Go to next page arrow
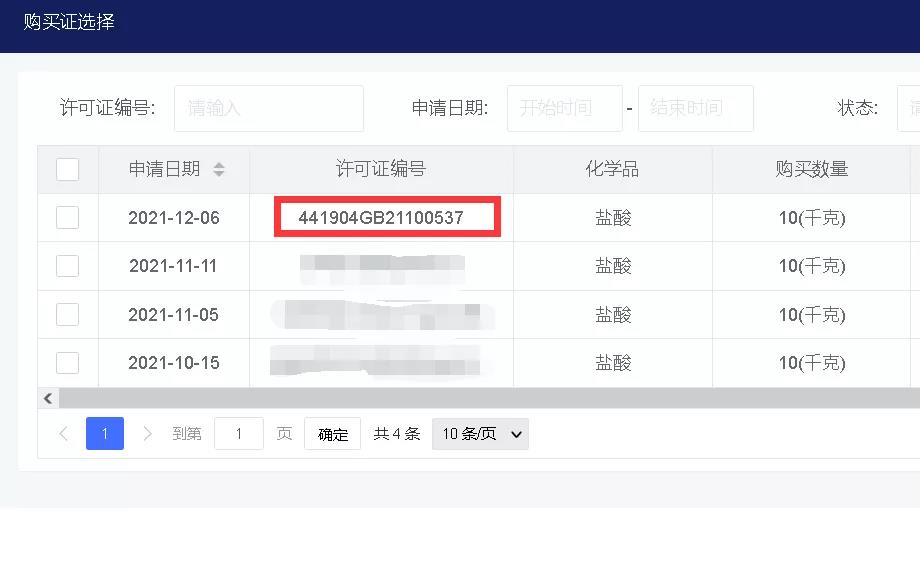This screenshot has width=920, height=584. coord(148,434)
